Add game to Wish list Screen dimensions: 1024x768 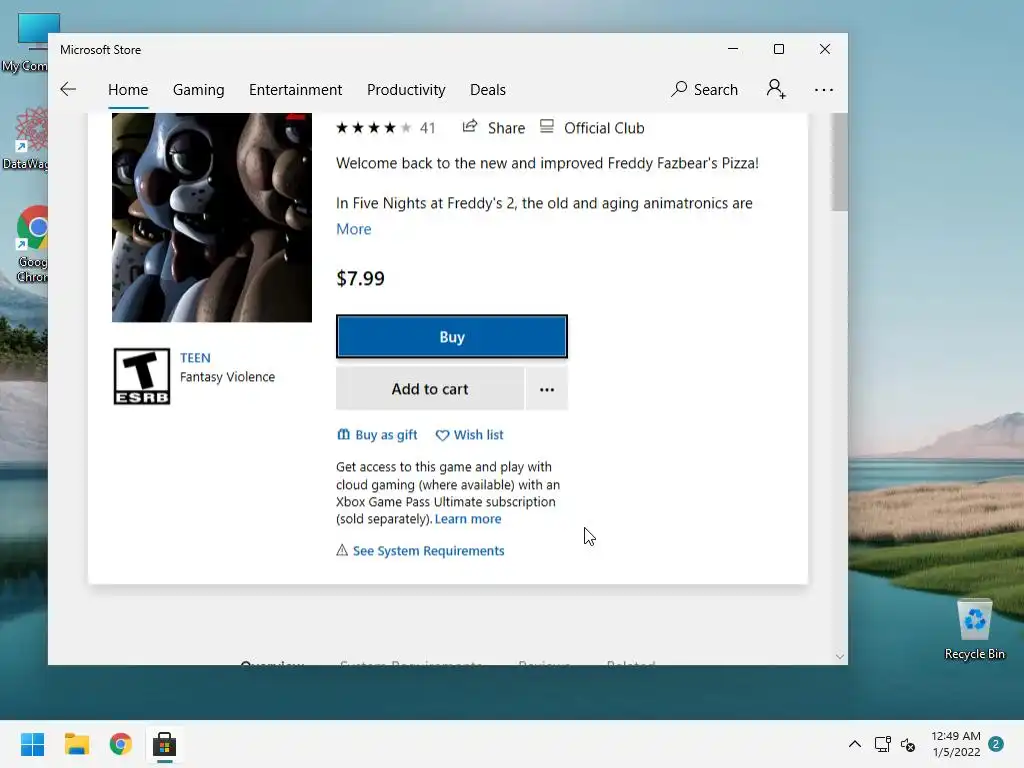point(470,435)
